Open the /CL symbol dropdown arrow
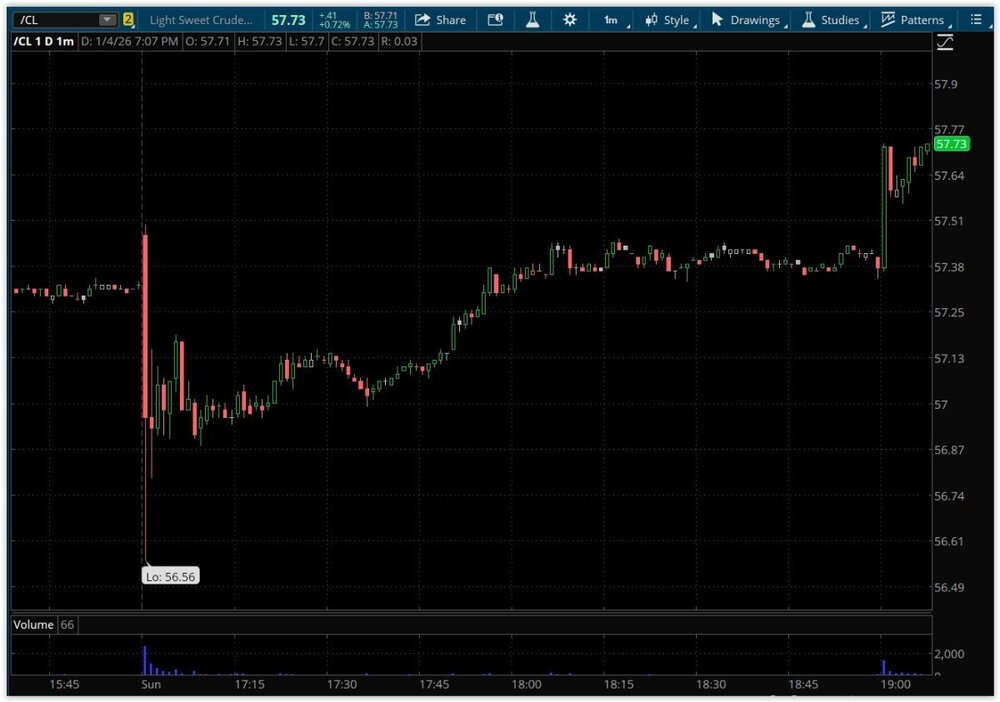This screenshot has width=1000, height=702. click(x=107, y=20)
